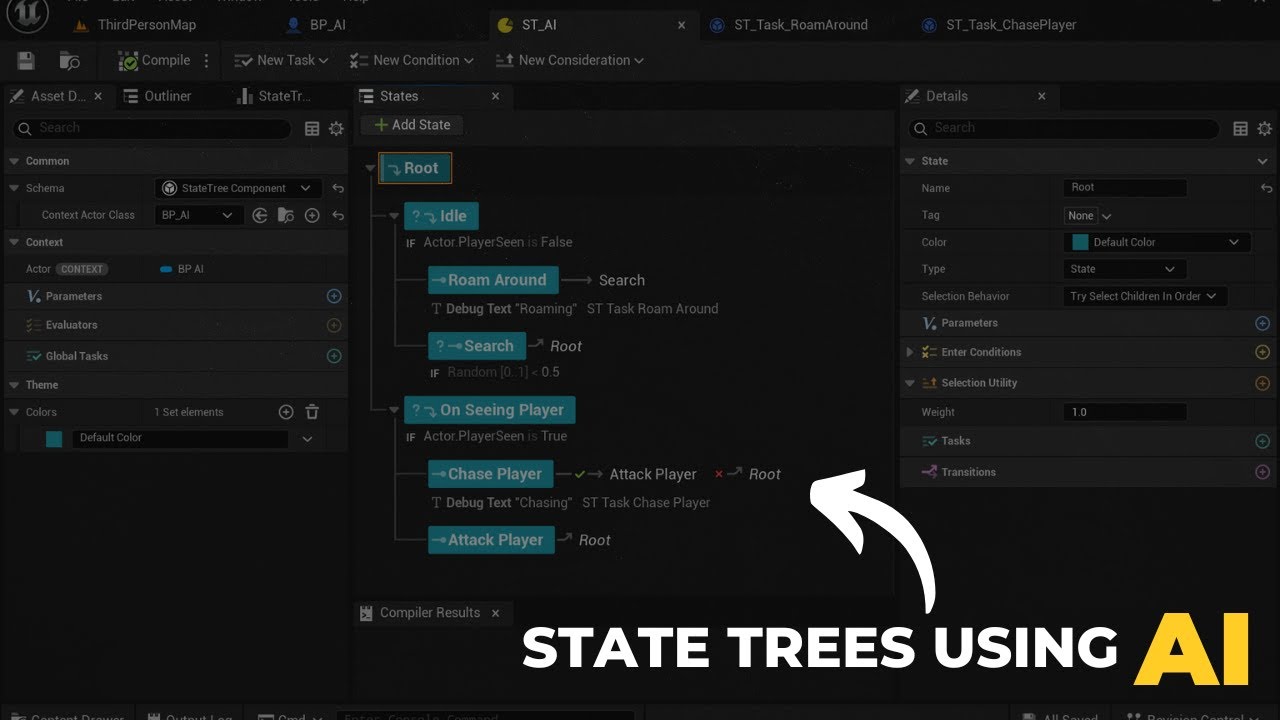Open the Color Default Color dropdown in Details
This screenshot has height=720, width=1280.
coord(1157,242)
